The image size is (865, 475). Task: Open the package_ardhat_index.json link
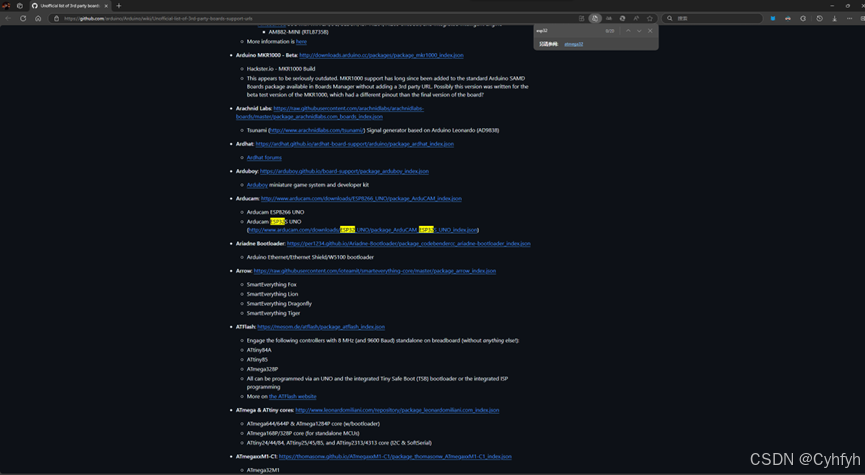355,144
